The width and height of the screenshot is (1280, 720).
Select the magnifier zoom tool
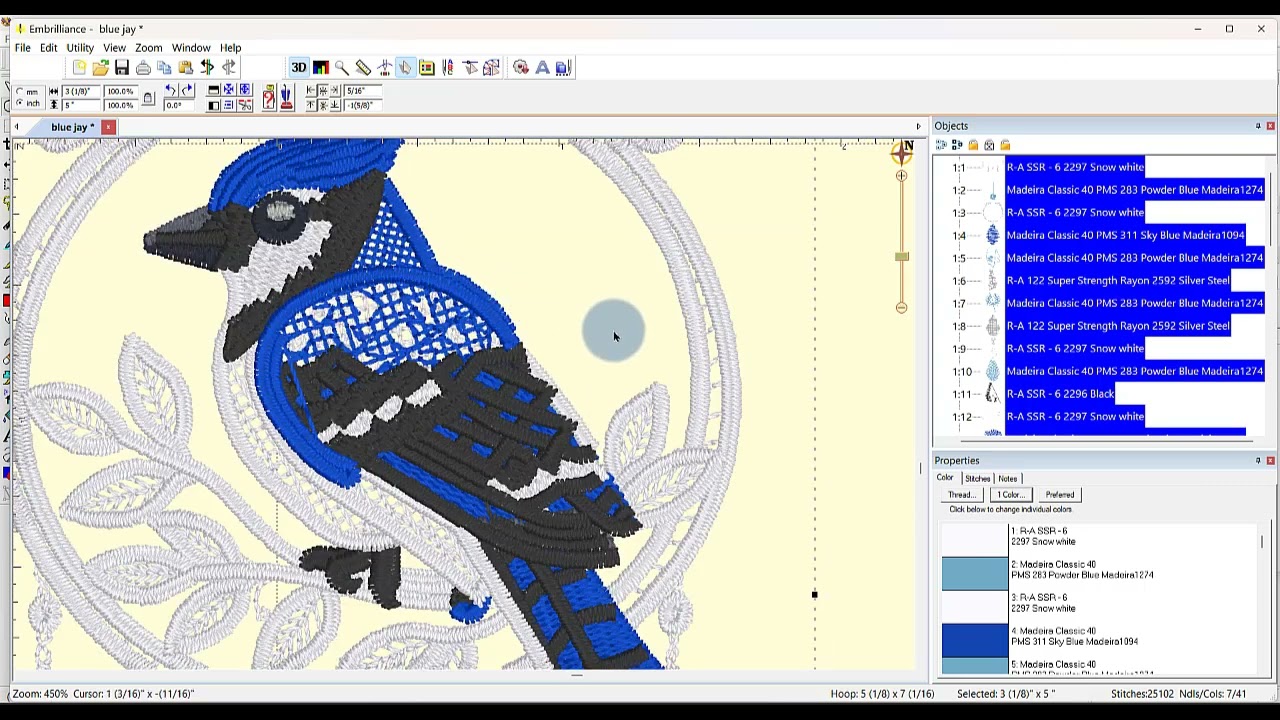[342, 67]
